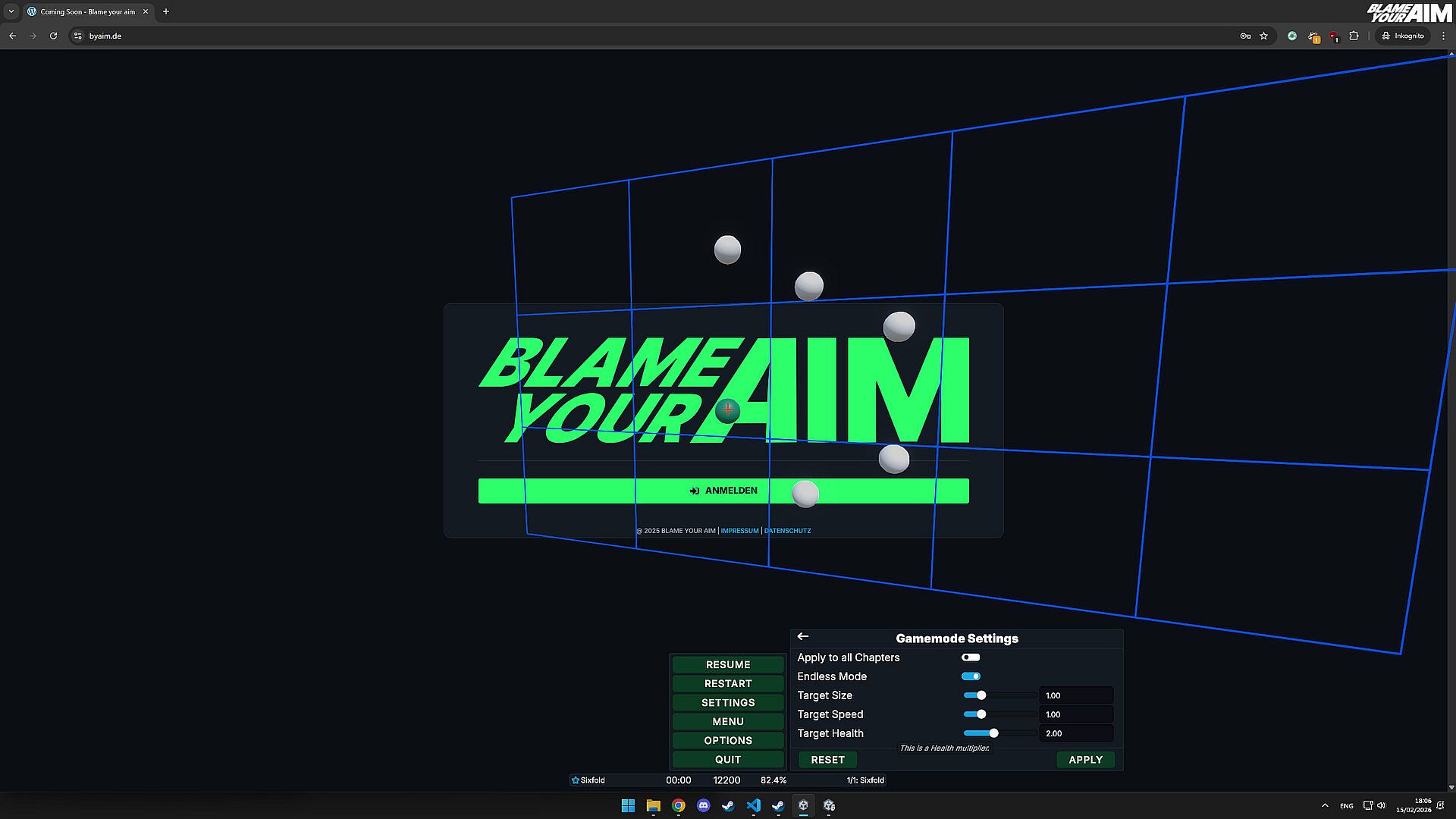
Task: Open Discord from the taskbar
Action: (x=703, y=805)
